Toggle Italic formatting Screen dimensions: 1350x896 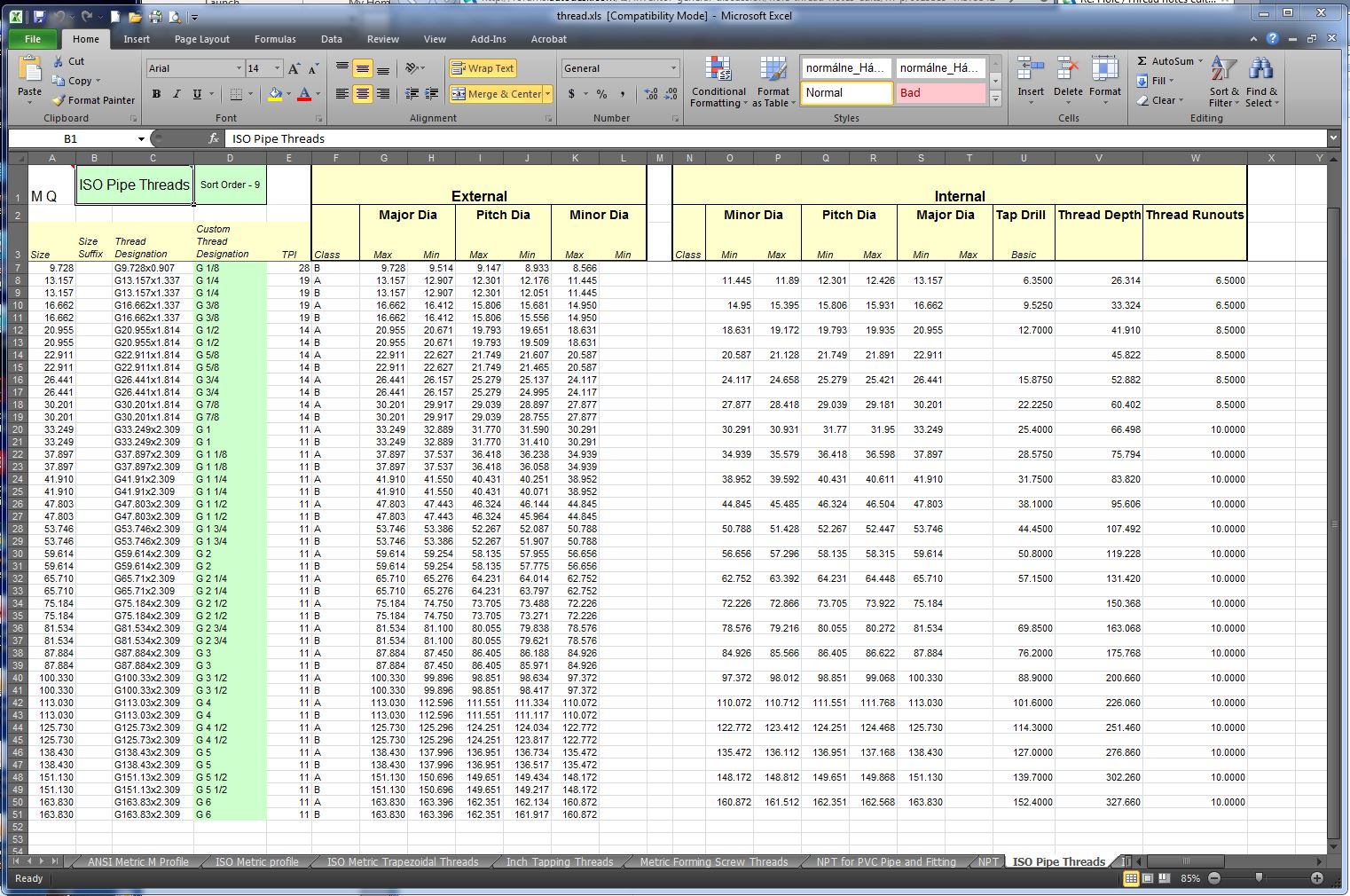[x=177, y=94]
